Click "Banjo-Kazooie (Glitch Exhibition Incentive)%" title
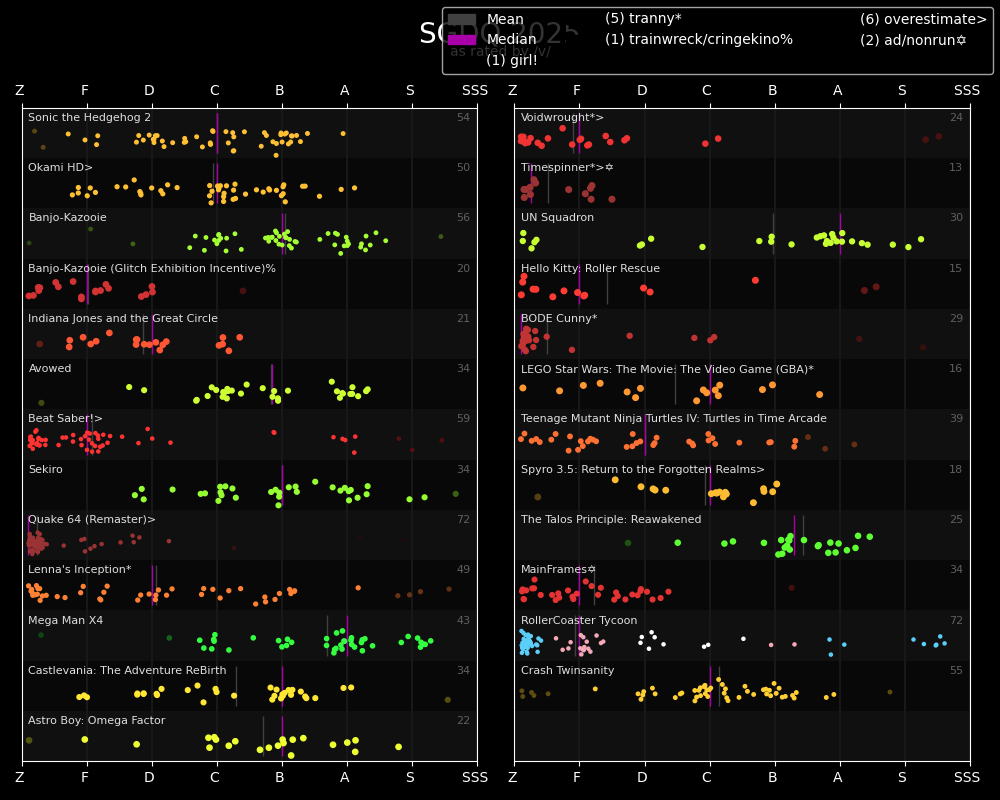Screen dimensions: 1000x800 [152, 269]
